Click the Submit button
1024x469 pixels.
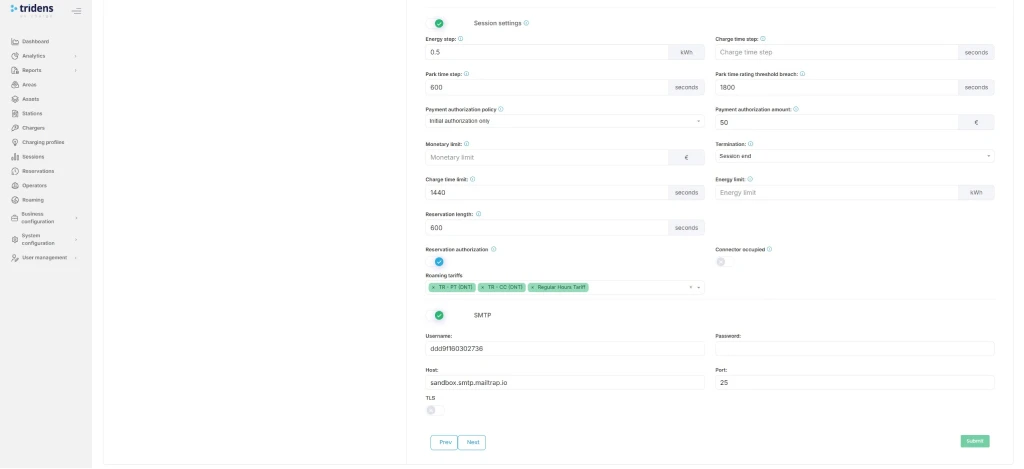(974, 441)
